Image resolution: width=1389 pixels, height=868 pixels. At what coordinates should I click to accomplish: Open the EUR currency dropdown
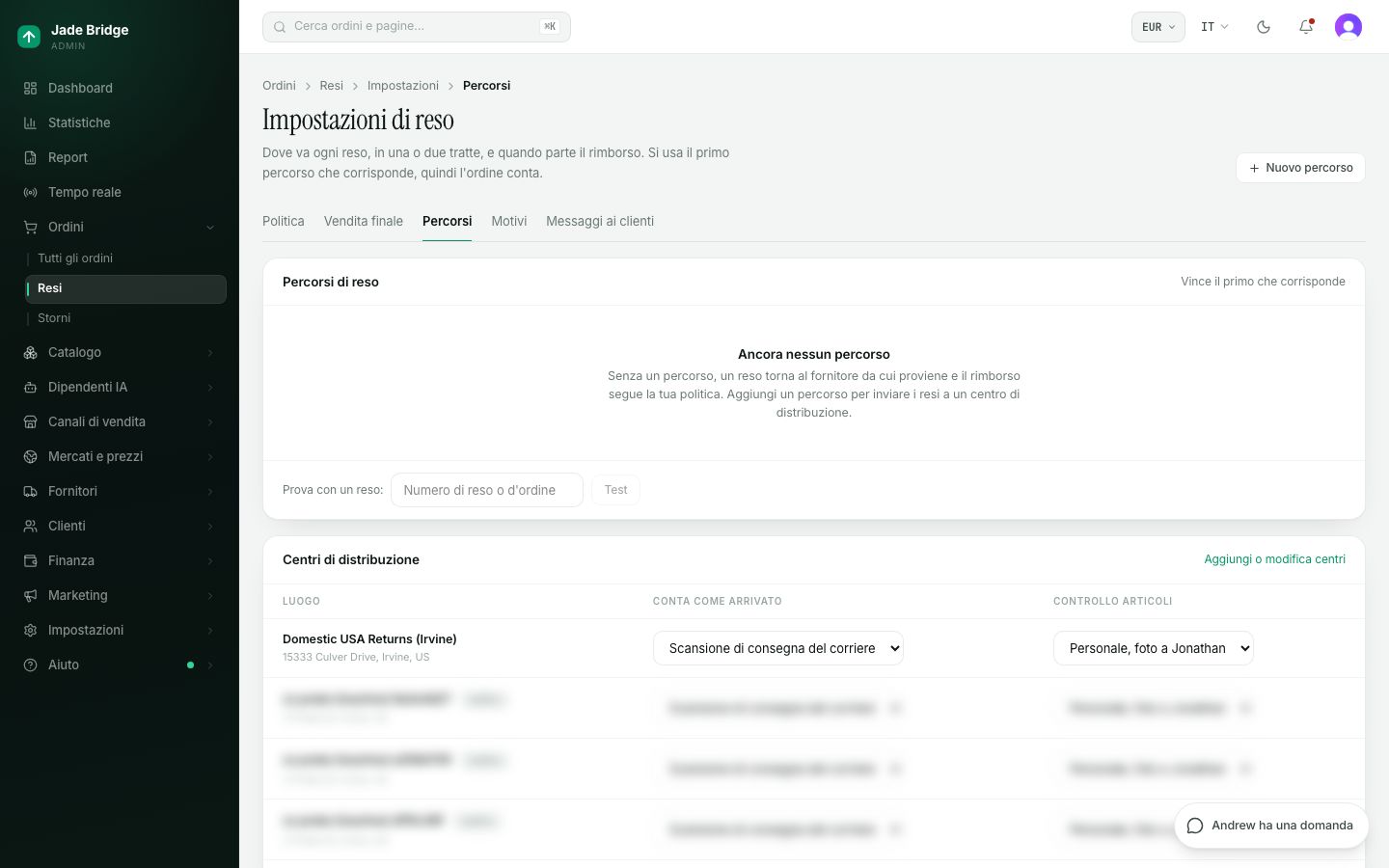[1158, 27]
